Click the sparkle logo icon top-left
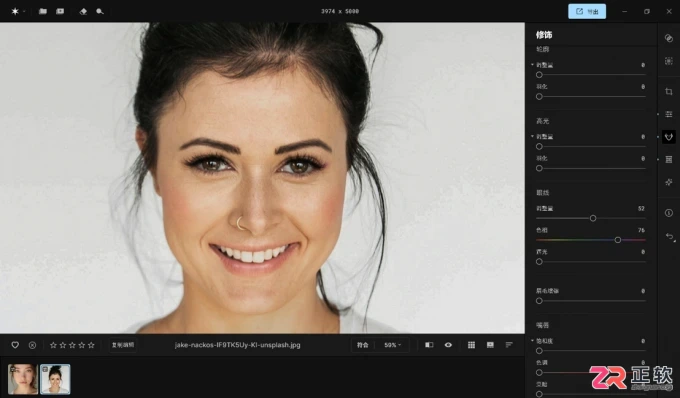The image size is (680, 398). pyautogui.click(x=15, y=11)
